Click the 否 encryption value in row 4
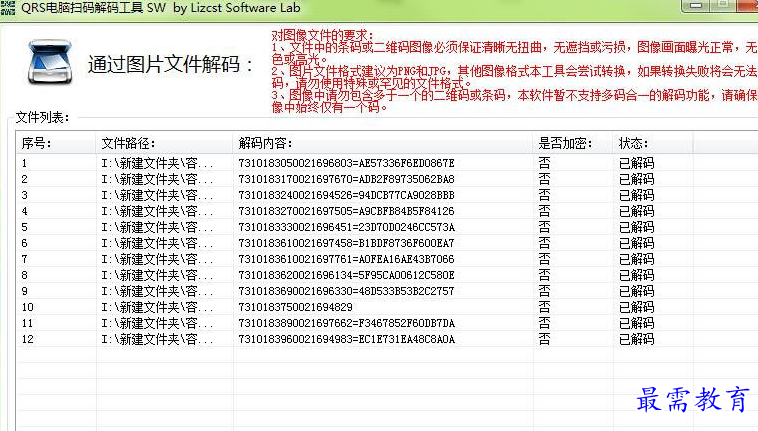 click(544, 211)
